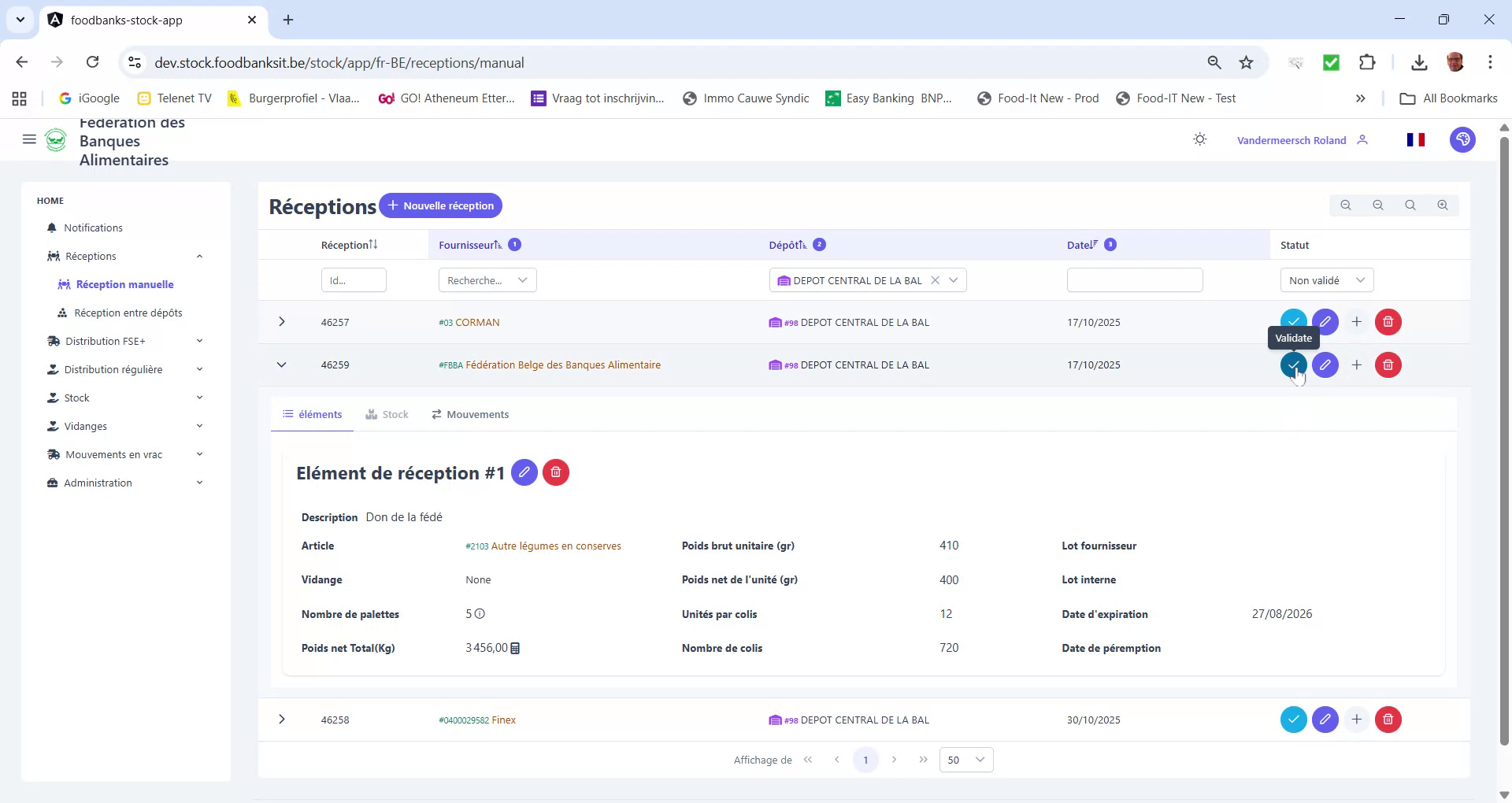Screen dimensions: 1512x803
Task: Toggle the hamburger menu to collapse sidebar
Action: (29, 139)
